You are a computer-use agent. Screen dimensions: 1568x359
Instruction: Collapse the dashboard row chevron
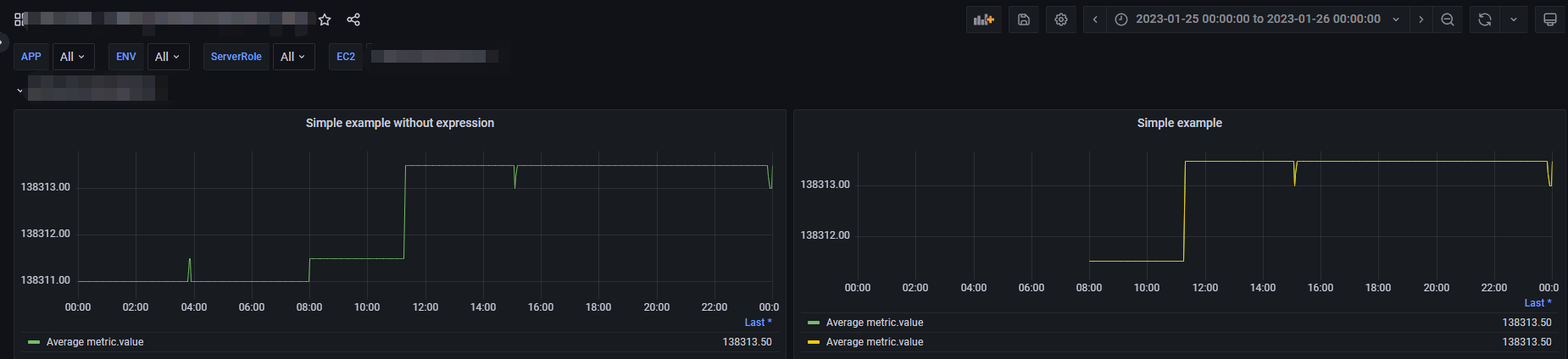pyautogui.click(x=19, y=90)
